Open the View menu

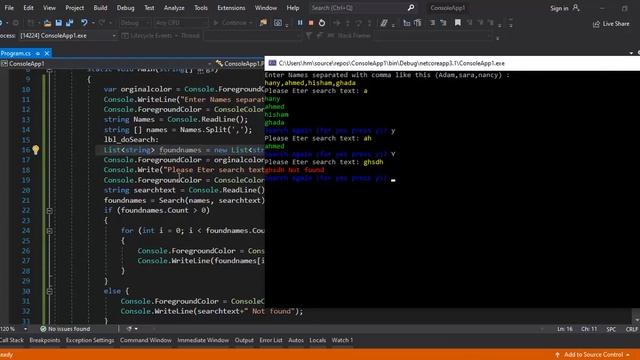click(49, 8)
